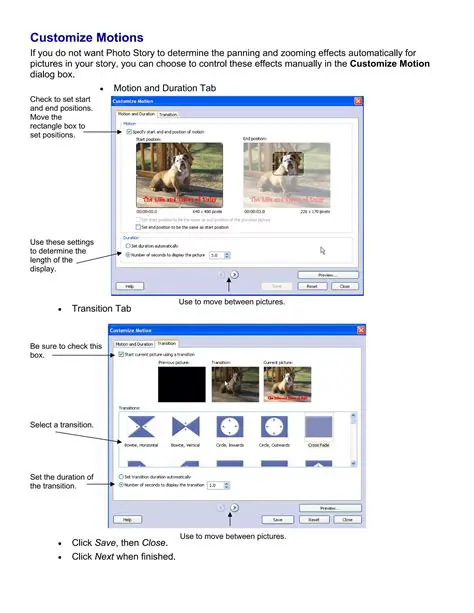The width and height of the screenshot is (474, 613).
Task: Click the scroll up arrow of the transitions list
Action: tap(353, 416)
